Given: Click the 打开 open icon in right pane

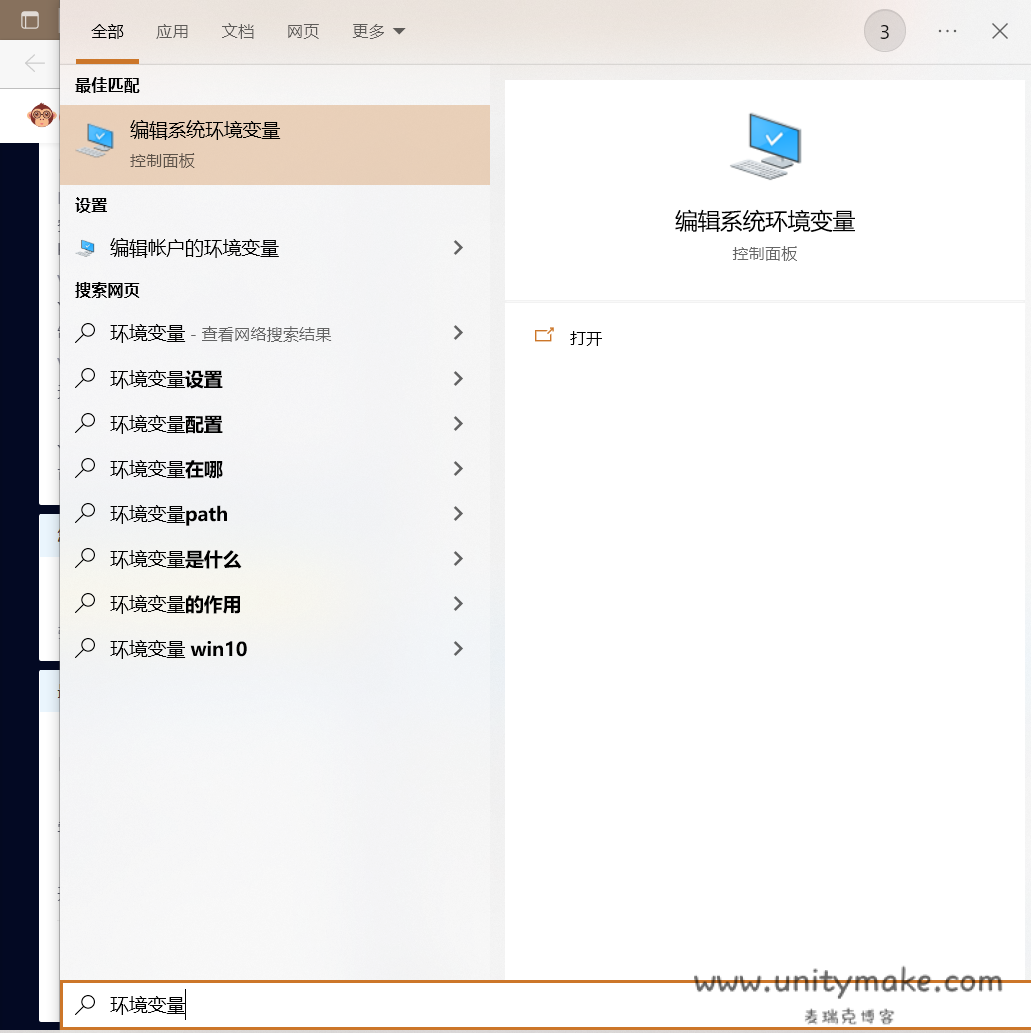Looking at the screenshot, I should [544, 337].
